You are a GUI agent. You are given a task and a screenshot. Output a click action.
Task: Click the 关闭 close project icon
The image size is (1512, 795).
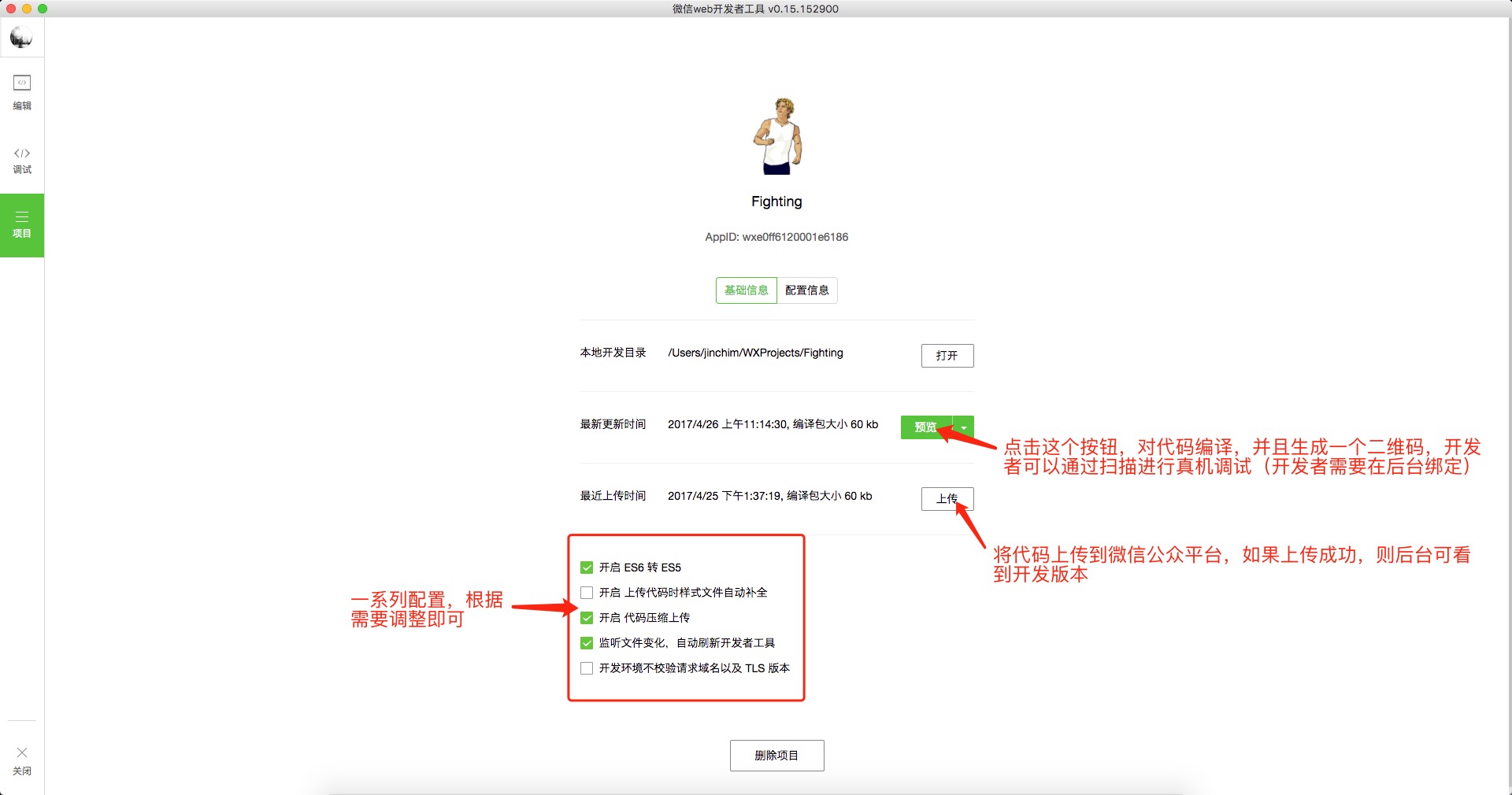[x=22, y=761]
